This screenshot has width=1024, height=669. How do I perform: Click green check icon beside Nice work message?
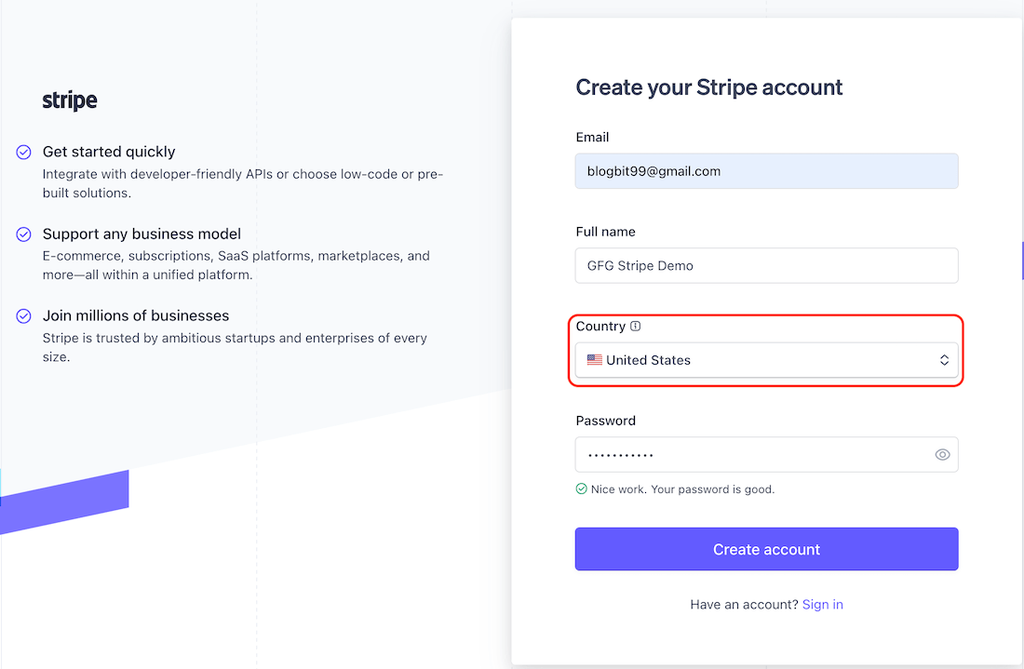pos(581,489)
